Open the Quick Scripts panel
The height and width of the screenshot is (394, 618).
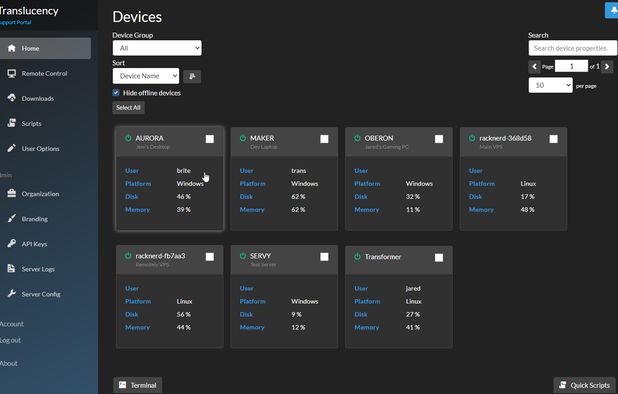click(584, 385)
